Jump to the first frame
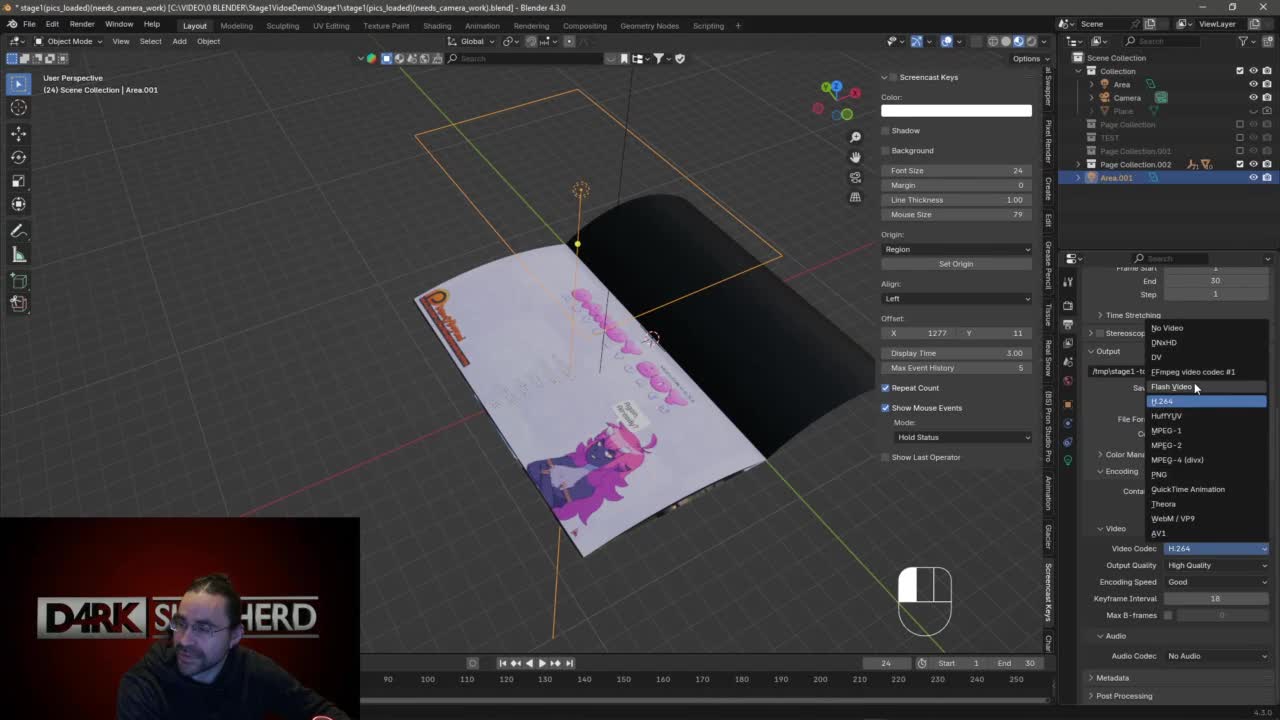Screen dimensions: 1280x720 [503, 663]
